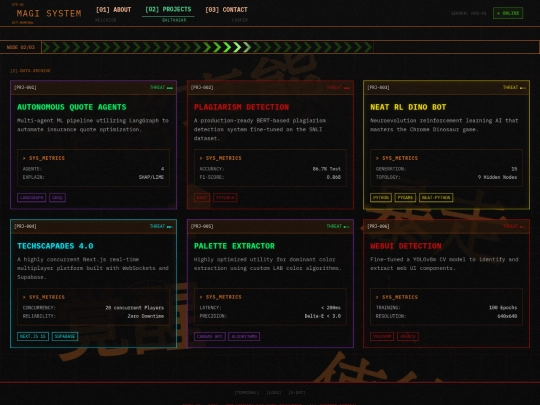540x405 pixels.
Task: Click the THREAT indicator on PRJ-005 card
Action: click(338, 226)
